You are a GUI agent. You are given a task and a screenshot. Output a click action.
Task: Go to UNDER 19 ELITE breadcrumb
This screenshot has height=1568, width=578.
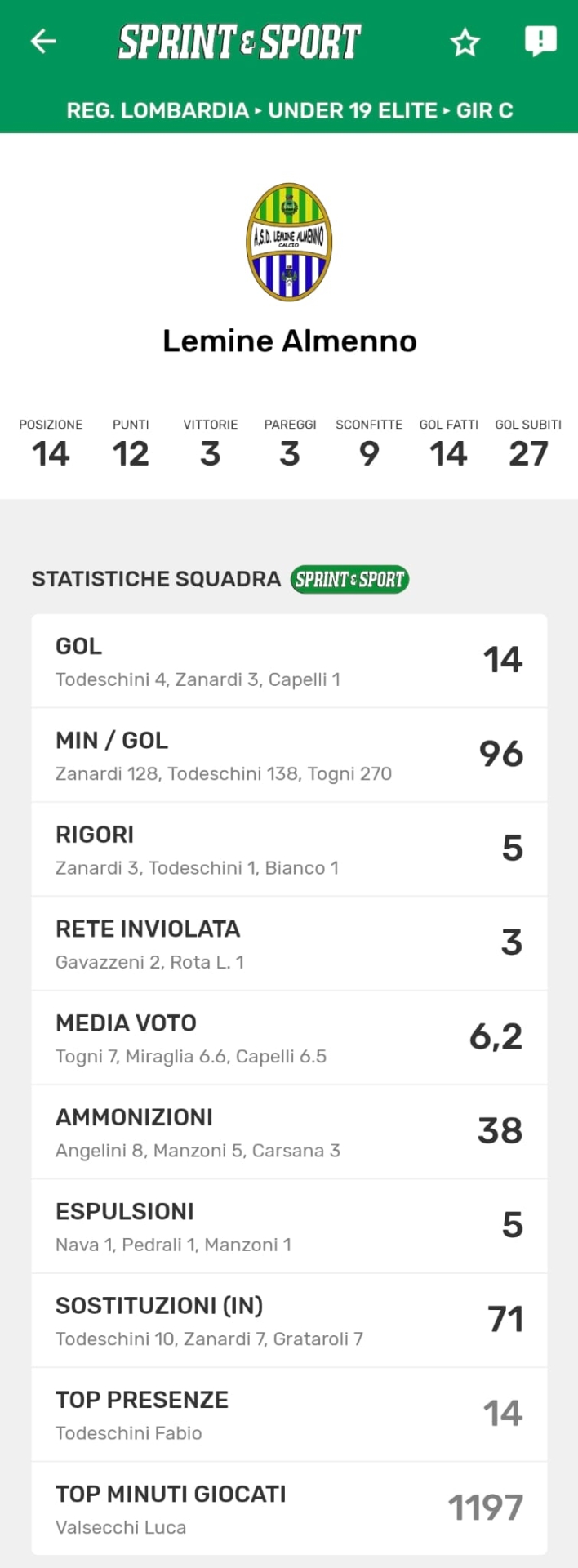click(x=353, y=110)
